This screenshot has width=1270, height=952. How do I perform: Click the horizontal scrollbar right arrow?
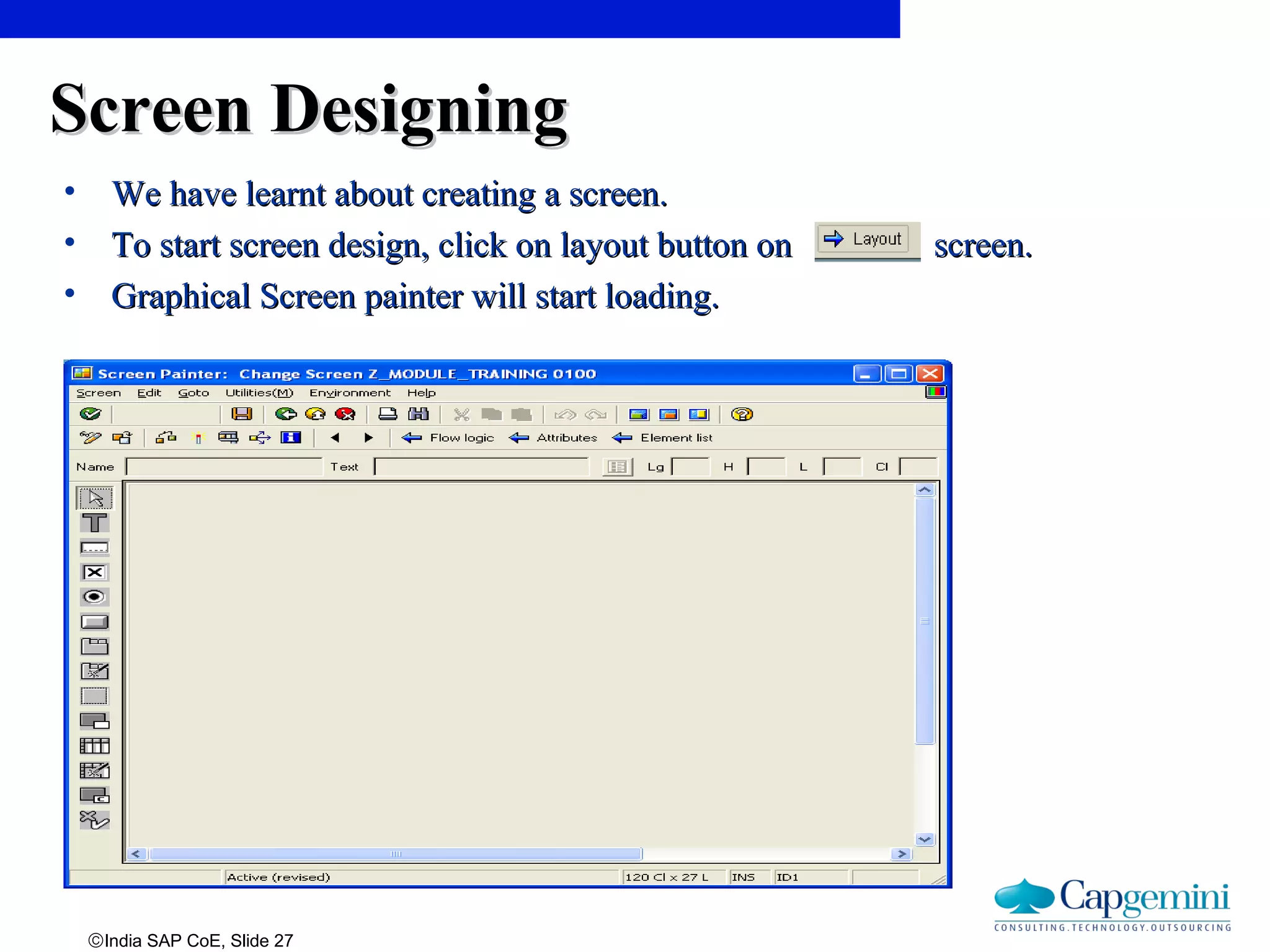click(x=902, y=854)
